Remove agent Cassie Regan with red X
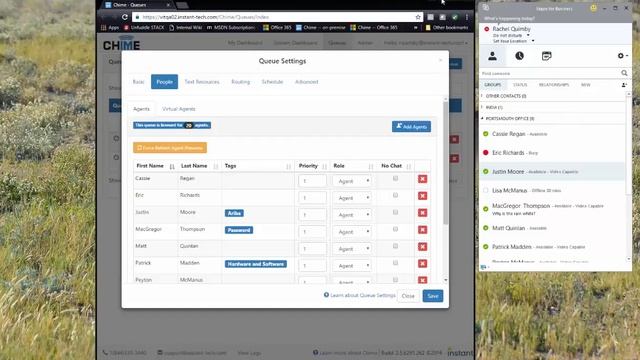The image size is (640, 360). (422, 179)
